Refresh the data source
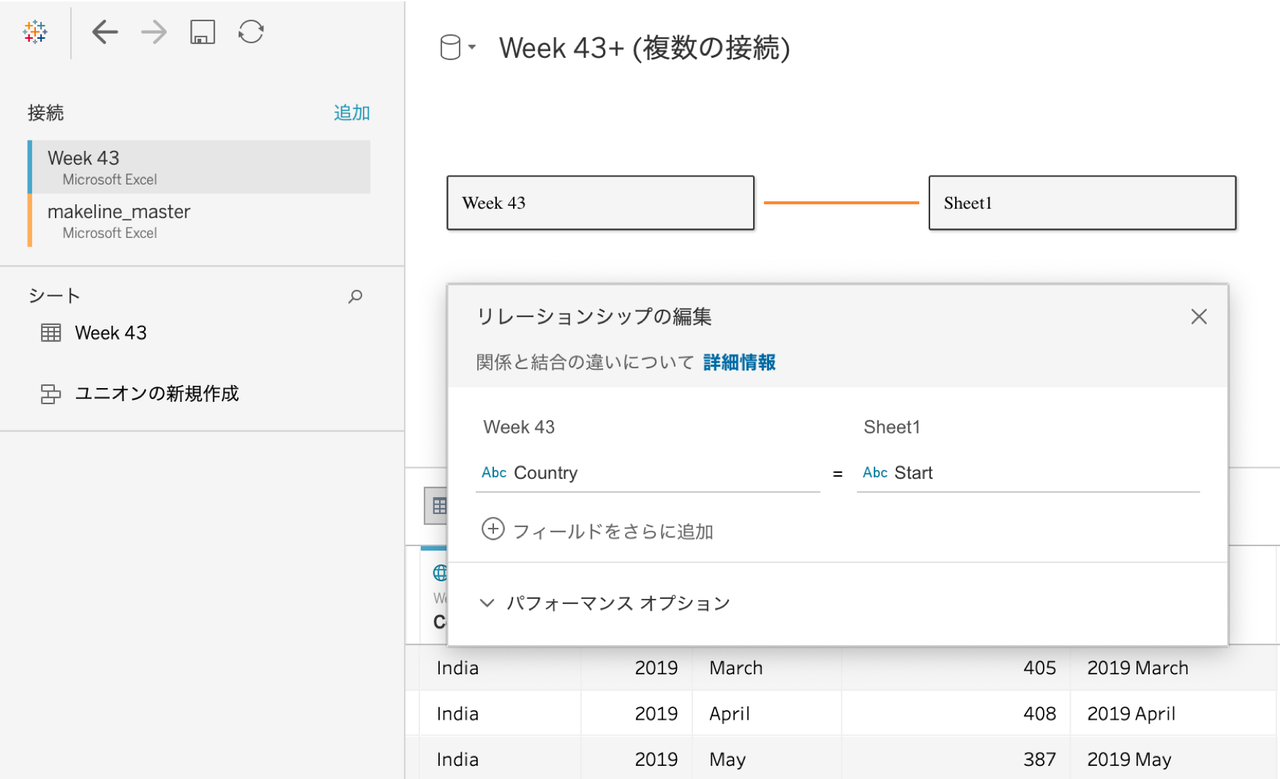This screenshot has width=1280, height=779. [x=251, y=32]
